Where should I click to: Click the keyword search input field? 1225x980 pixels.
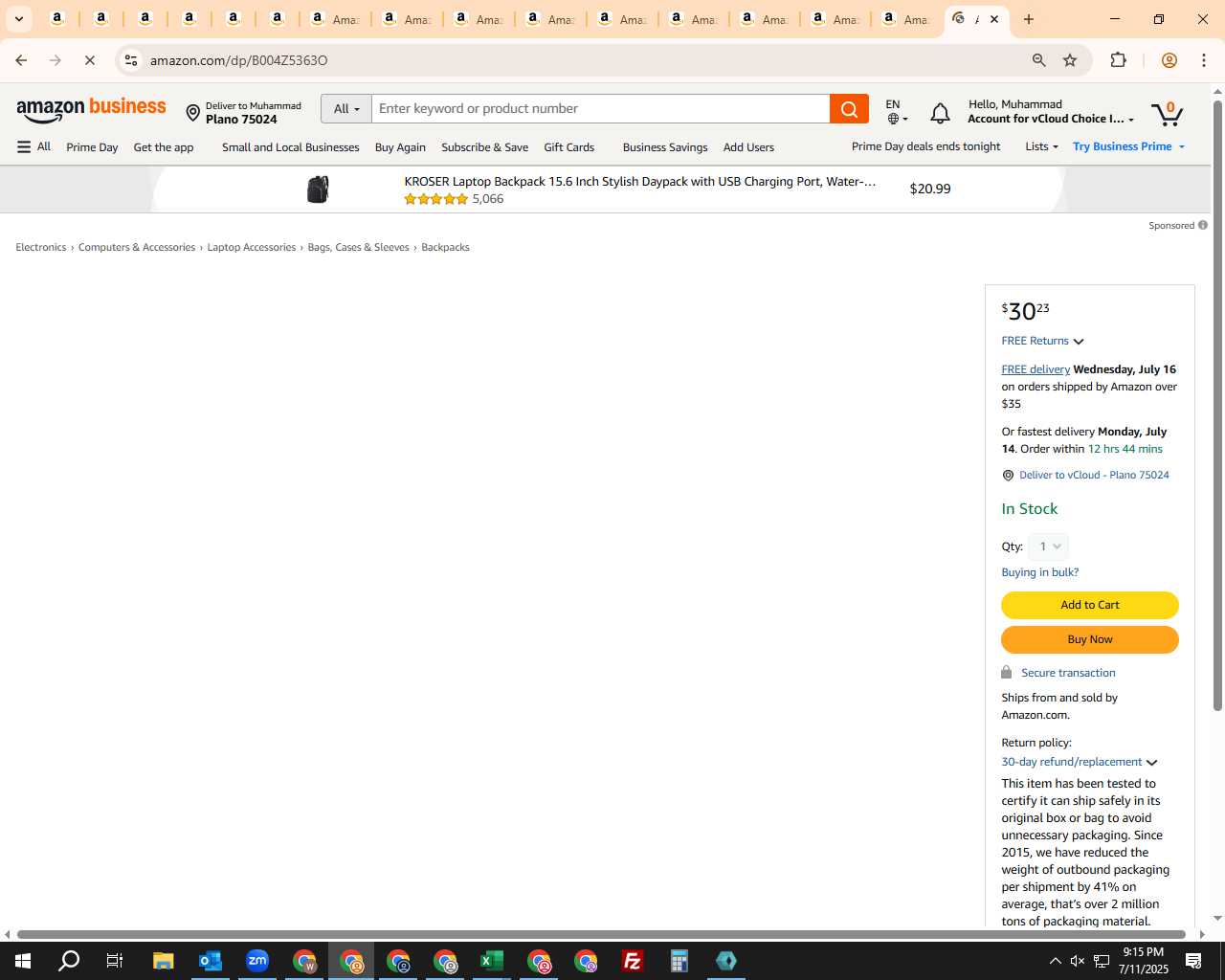[601, 109]
